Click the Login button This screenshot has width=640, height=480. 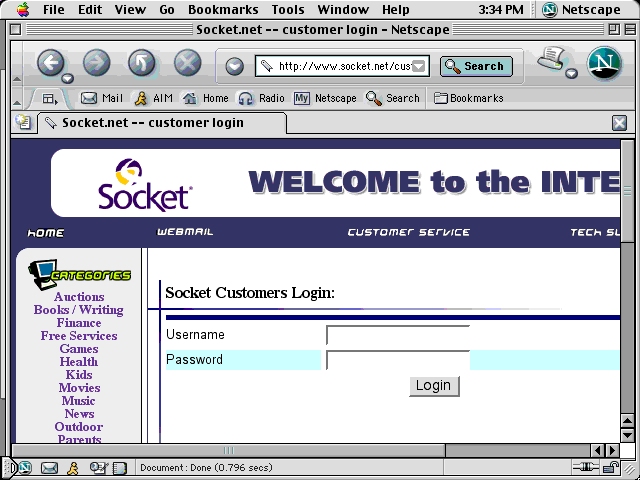pos(434,386)
